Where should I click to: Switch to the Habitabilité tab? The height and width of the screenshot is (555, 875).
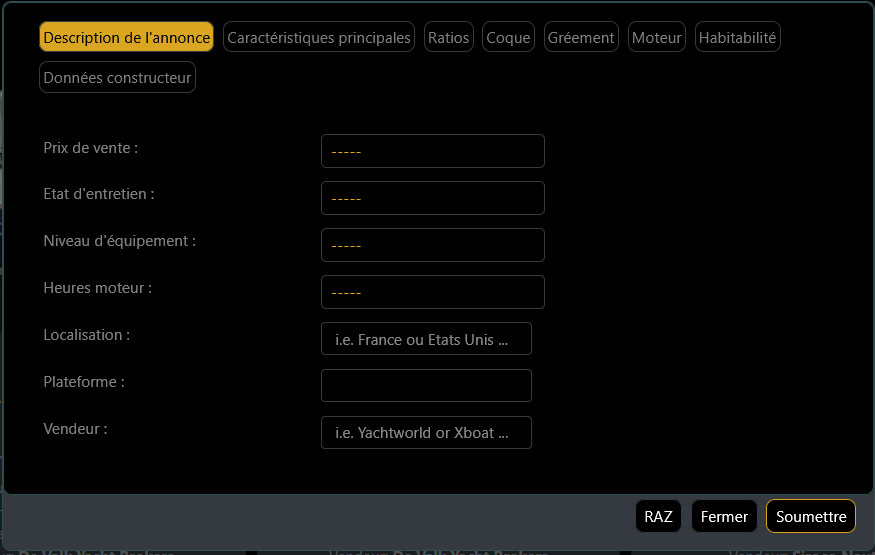pyautogui.click(x=737, y=38)
